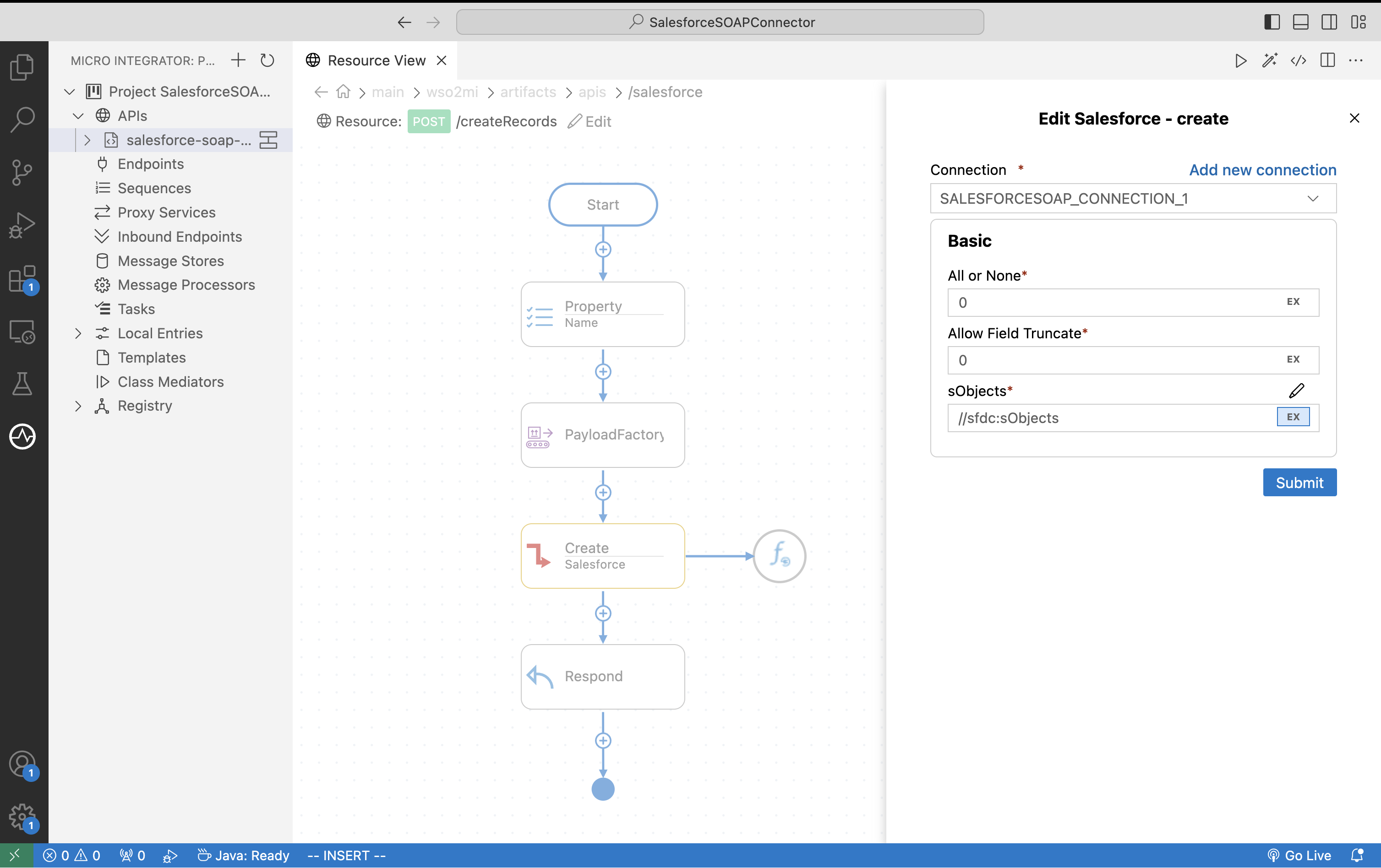This screenshot has width=1381, height=868.
Task: Click Add new connection link
Action: [x=1262, y=170]
